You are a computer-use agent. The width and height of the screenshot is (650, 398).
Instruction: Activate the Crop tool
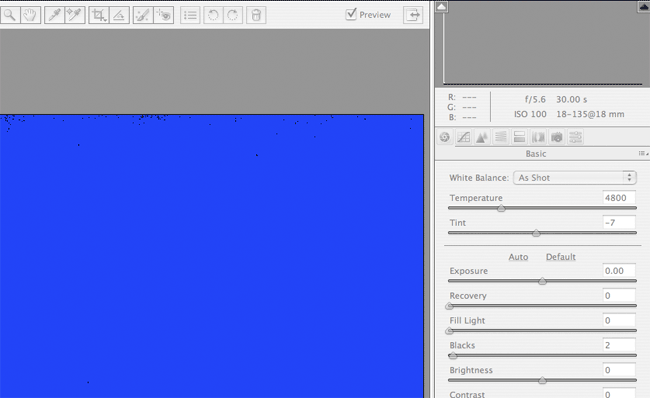pyautogui.click(x=99, y=15)
